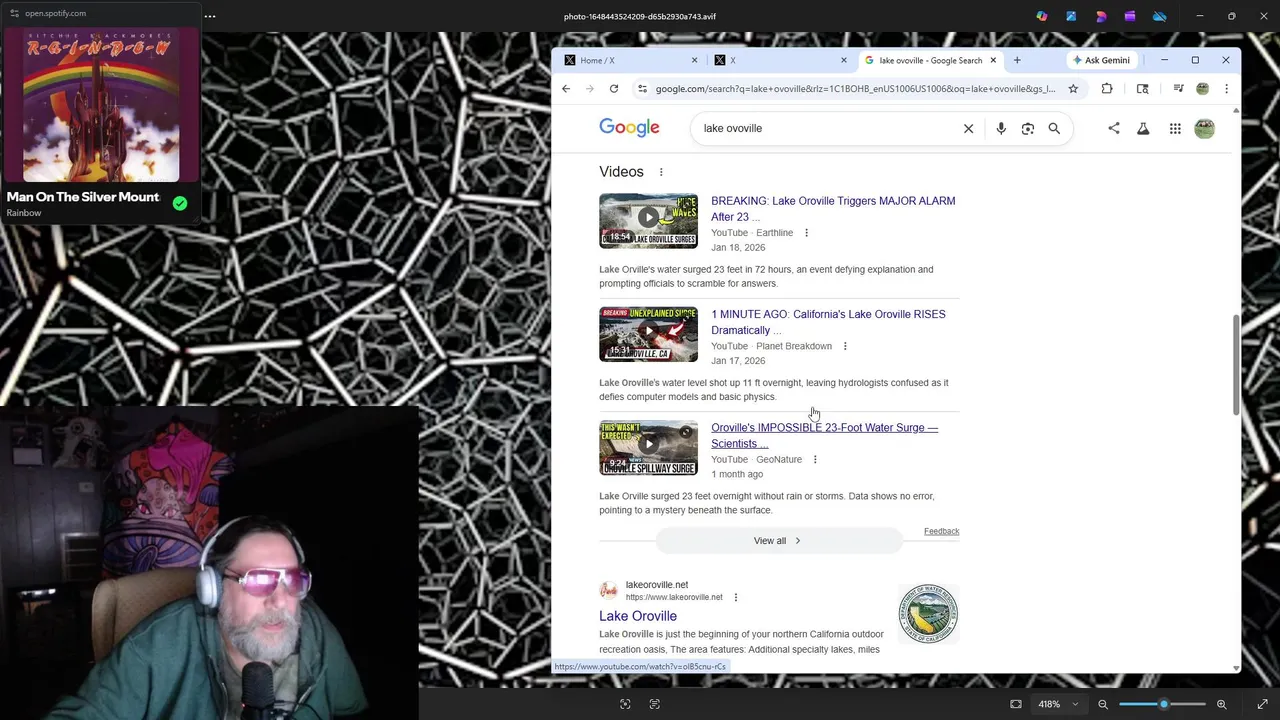Close the Home / X tab
The image size is (1280, 720).
click(695, 60)
